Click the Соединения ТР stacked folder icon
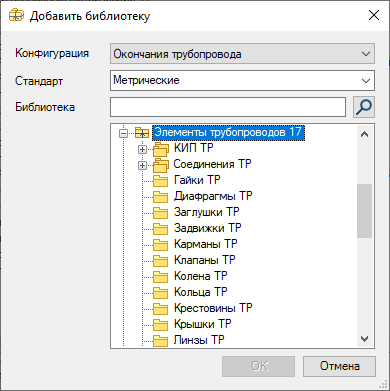The height and width of the screenshot is (391, 390). pos(161,165)
